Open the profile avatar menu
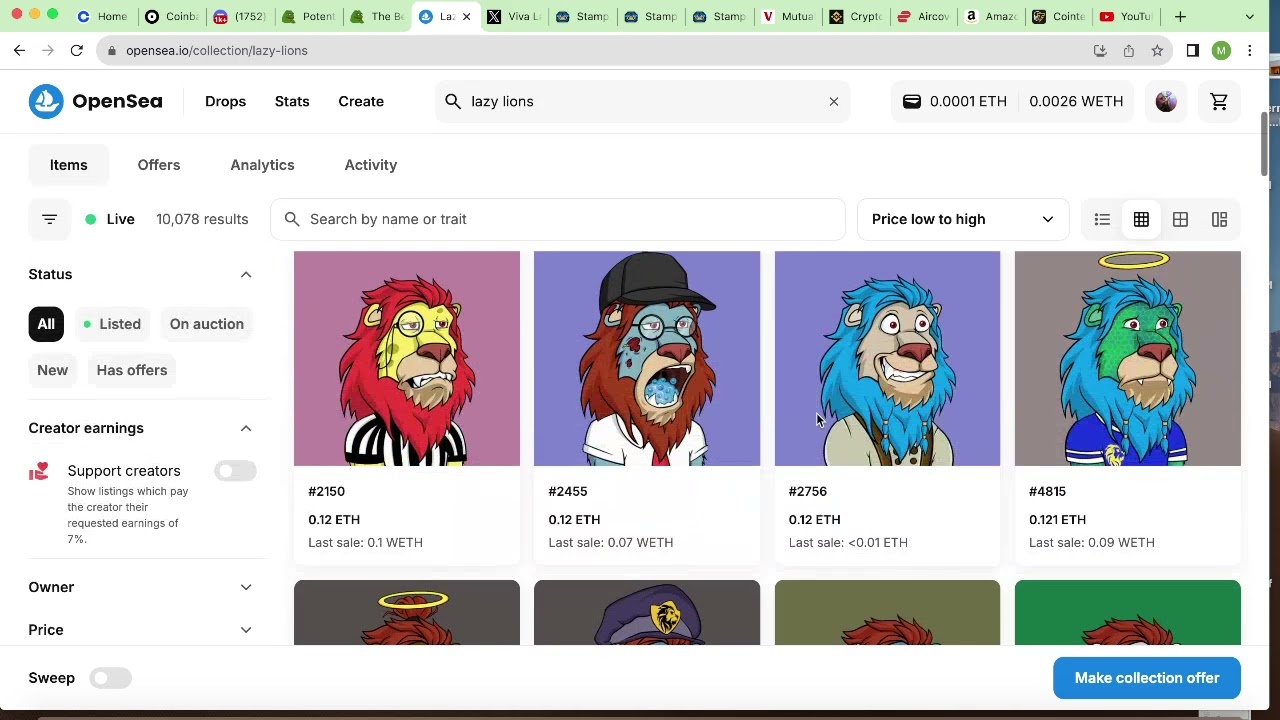This screenshot has height=720, width=1280. pos(1166,101)
